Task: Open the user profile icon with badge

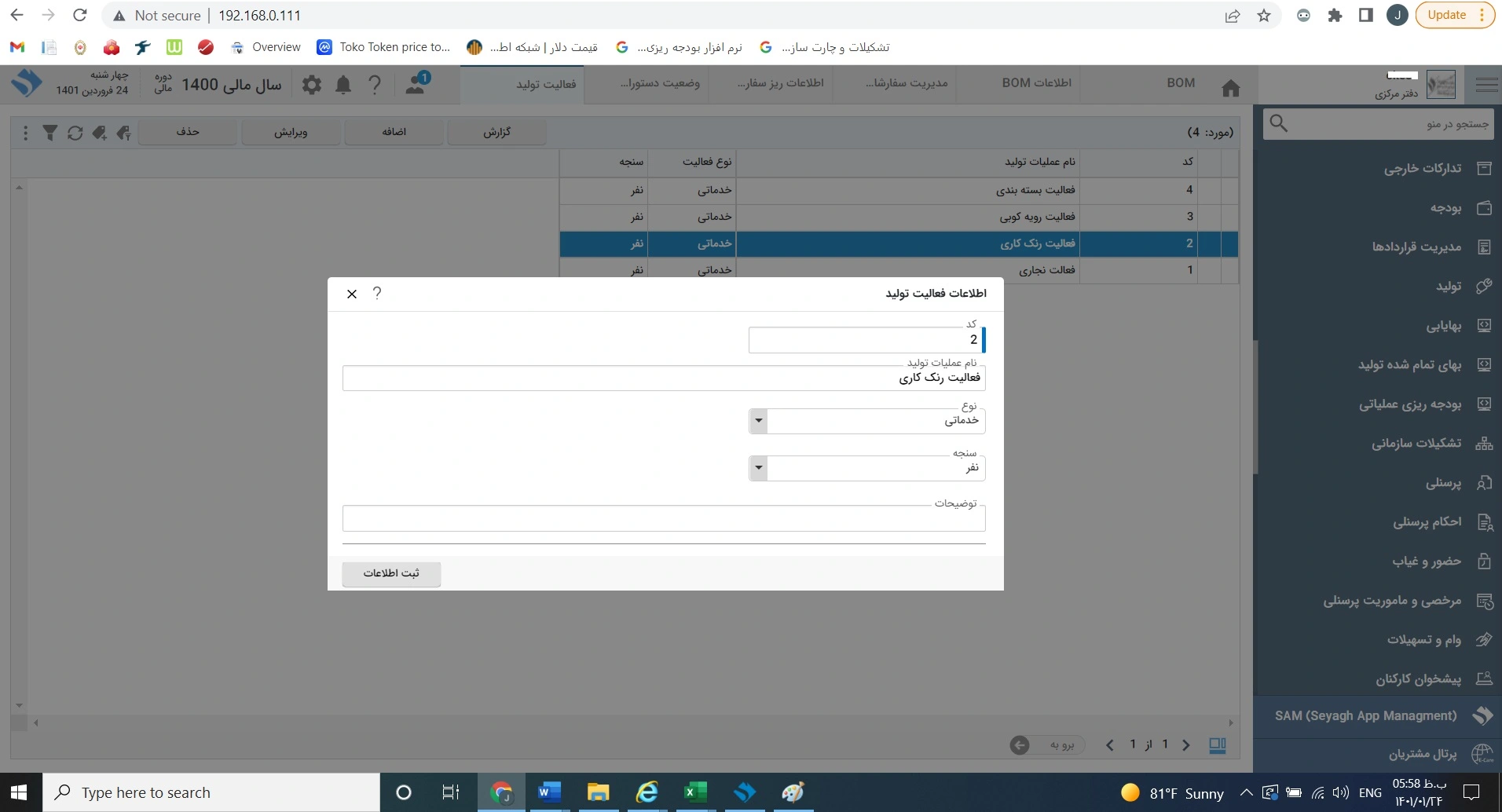Action: (416, 83)
